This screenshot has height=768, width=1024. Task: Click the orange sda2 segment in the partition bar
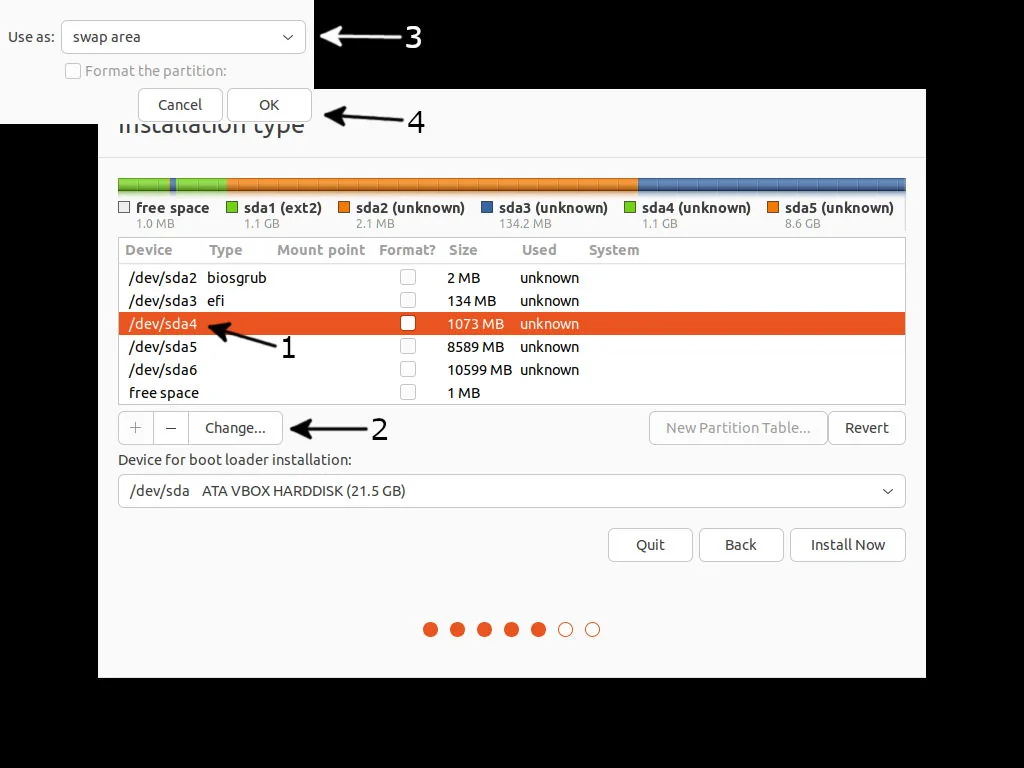430,184
